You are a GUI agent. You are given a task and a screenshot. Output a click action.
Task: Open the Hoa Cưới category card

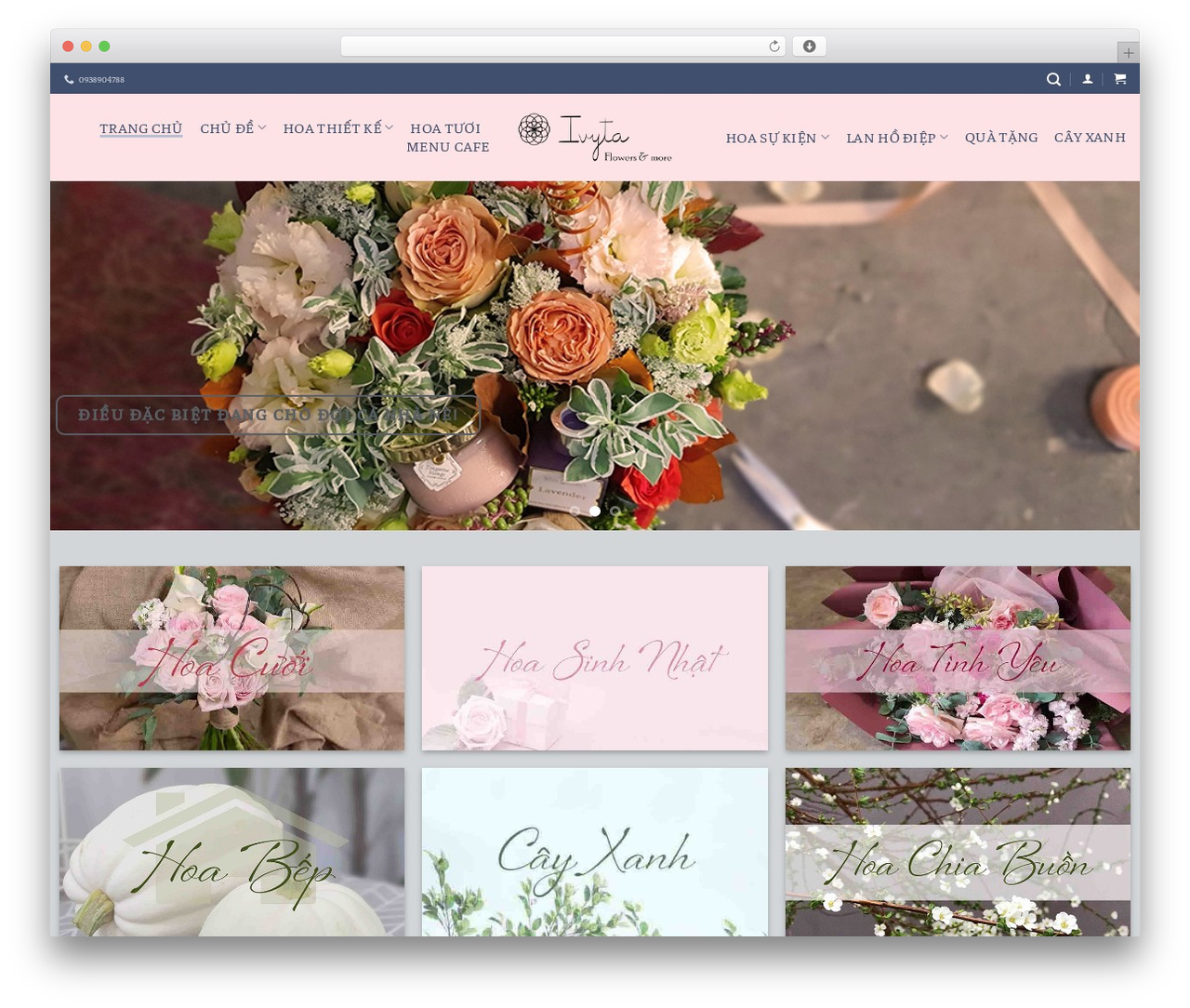pos(231,658)
